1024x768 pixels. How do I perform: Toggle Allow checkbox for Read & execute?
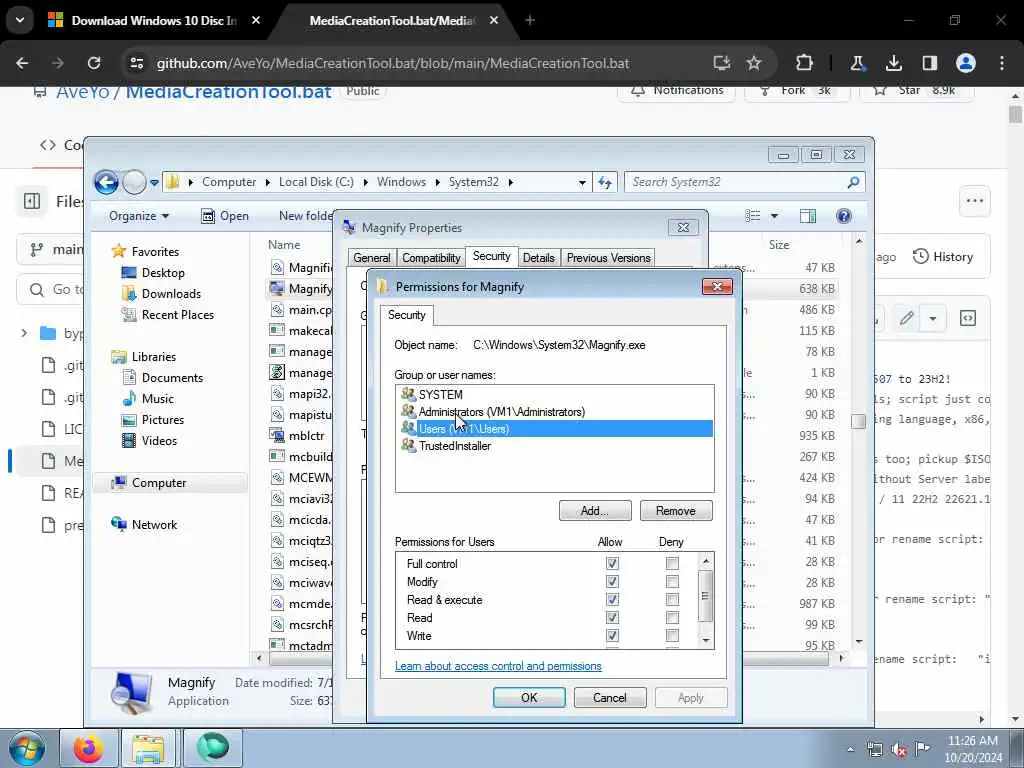pos(612,600)
